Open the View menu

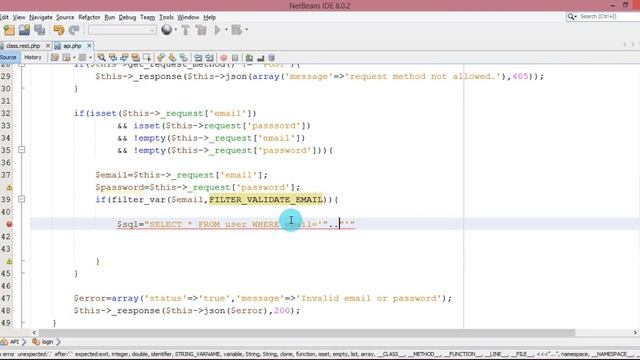click(19, 17)
